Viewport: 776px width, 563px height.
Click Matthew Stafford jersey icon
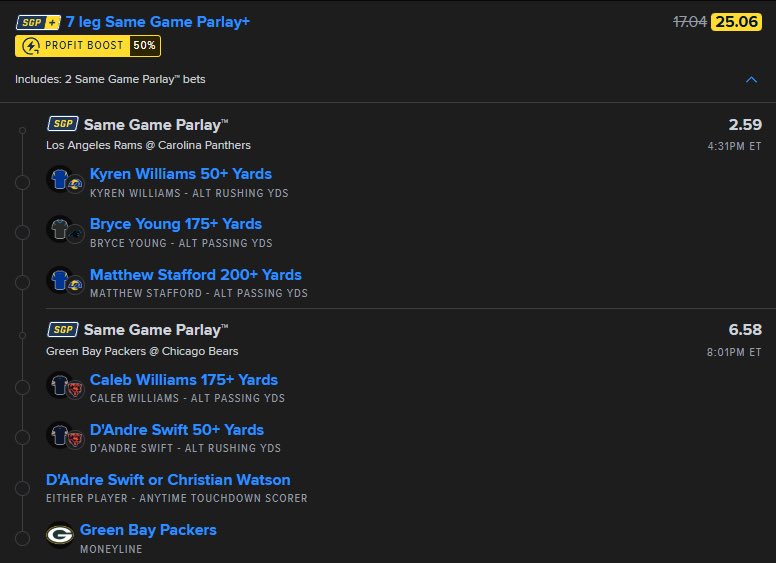[x=59, y=280]
